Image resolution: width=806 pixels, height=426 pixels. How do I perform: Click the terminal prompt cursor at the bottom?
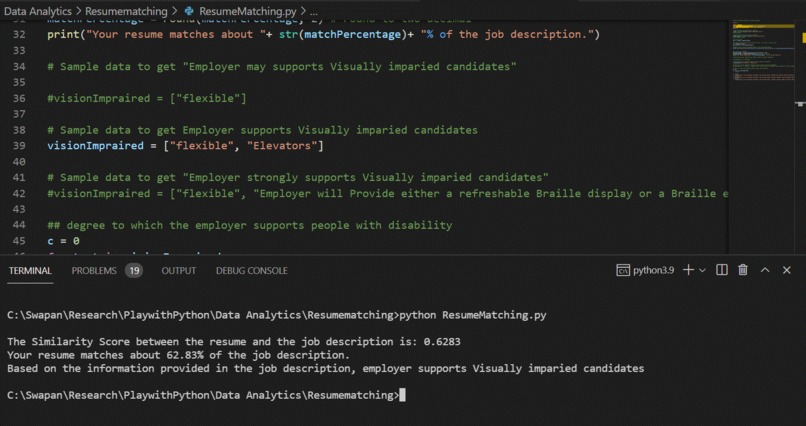click(402, 395)
